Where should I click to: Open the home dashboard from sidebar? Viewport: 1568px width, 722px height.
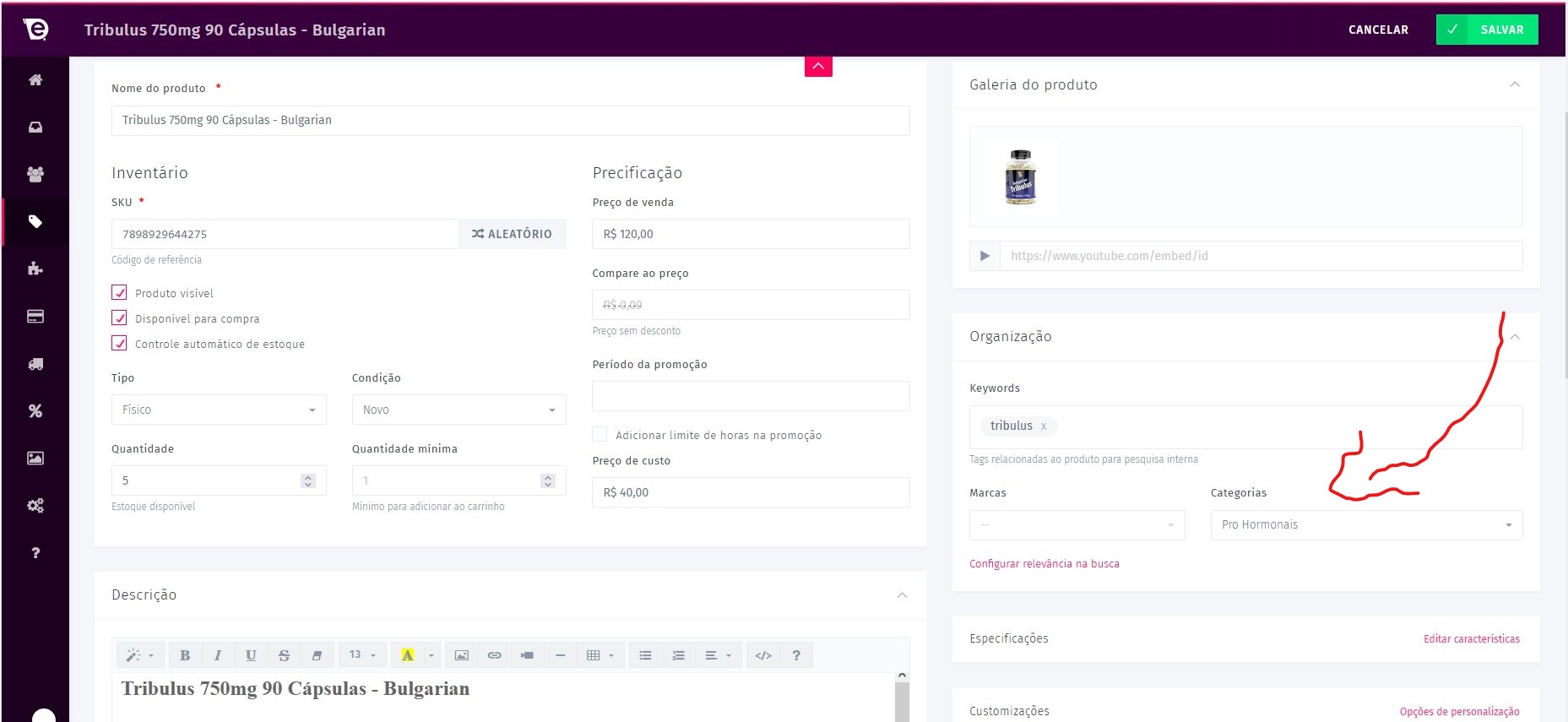(35, 80)
